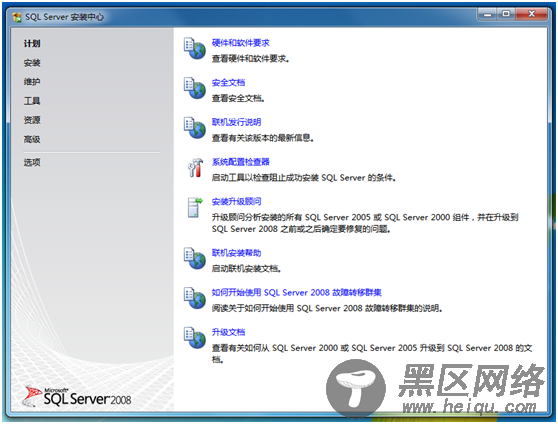
Task: Click the wrench tools icon for 系统配置检查器
Action: tap(195, 167)
